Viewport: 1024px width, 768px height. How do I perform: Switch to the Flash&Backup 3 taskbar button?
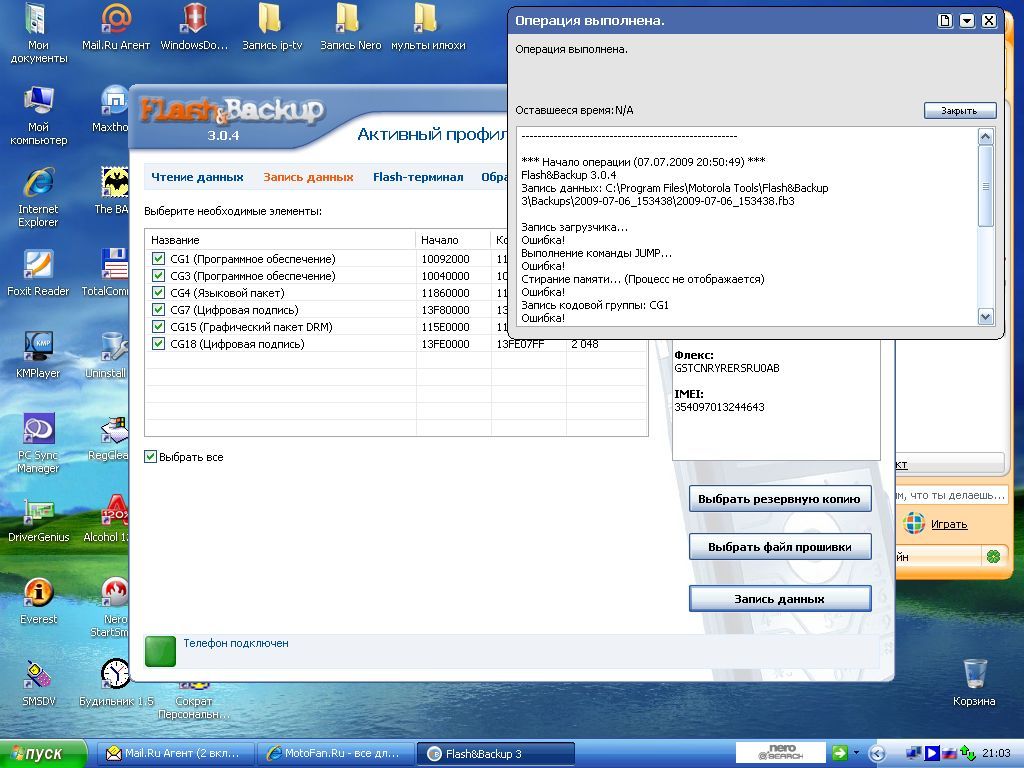tap(496, 754)
